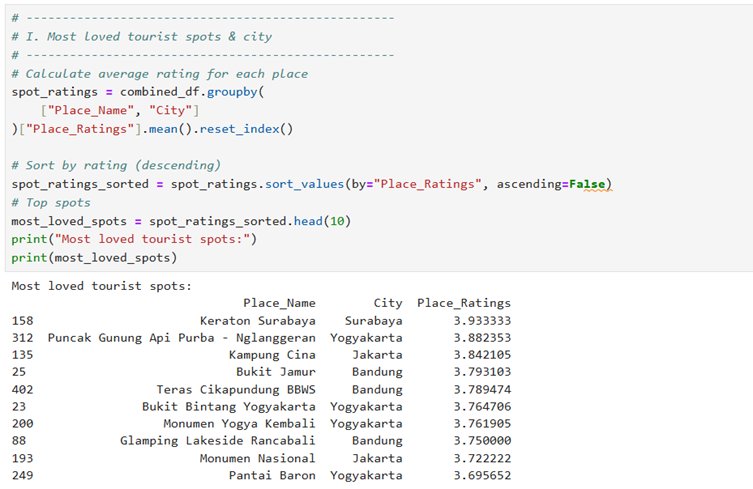This screenshot has height=489, width=753.
Task: Place cursor on combined_df.groupby call
Action: coord(190,91)
